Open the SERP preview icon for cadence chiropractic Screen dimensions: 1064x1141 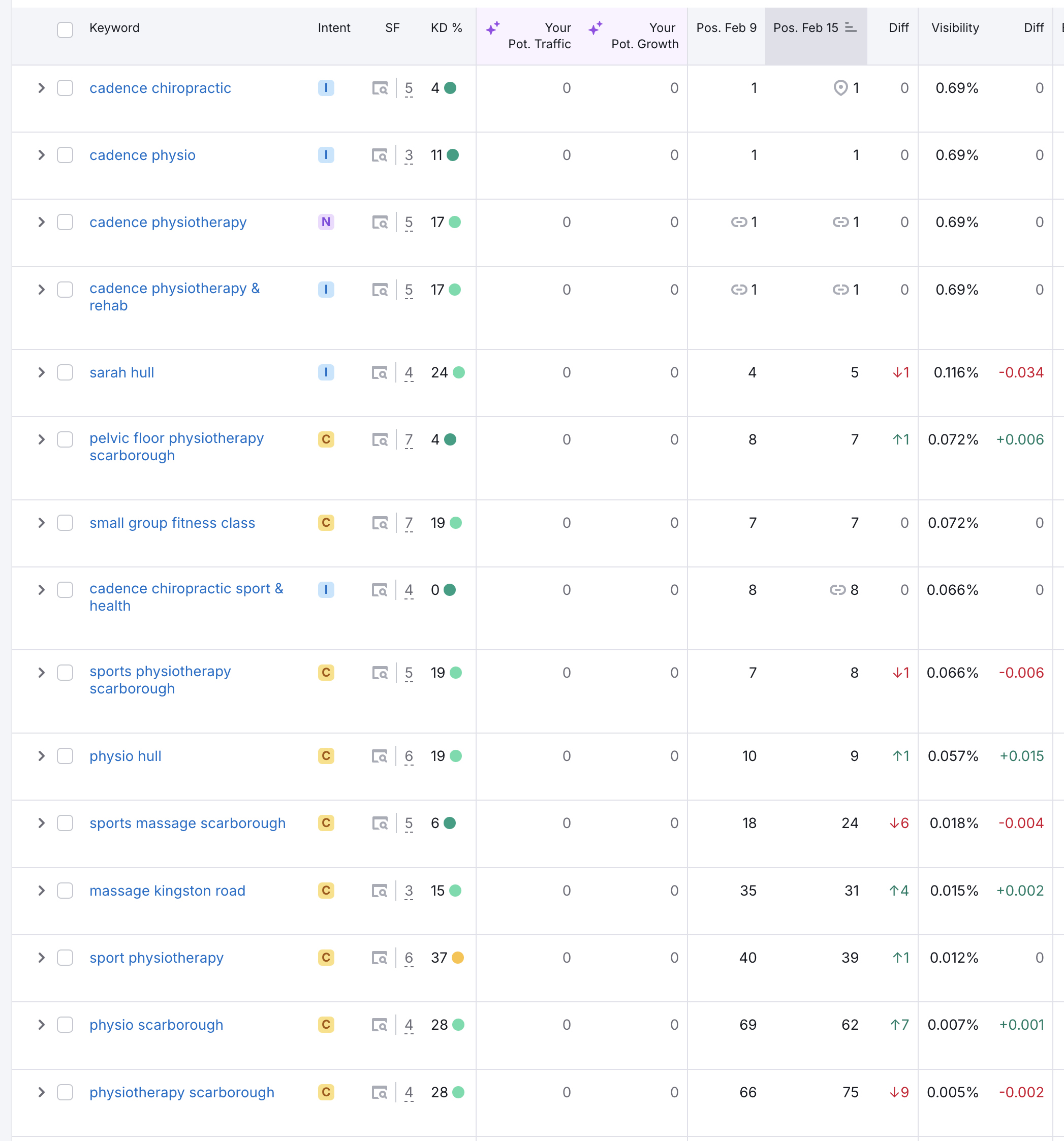380,88
